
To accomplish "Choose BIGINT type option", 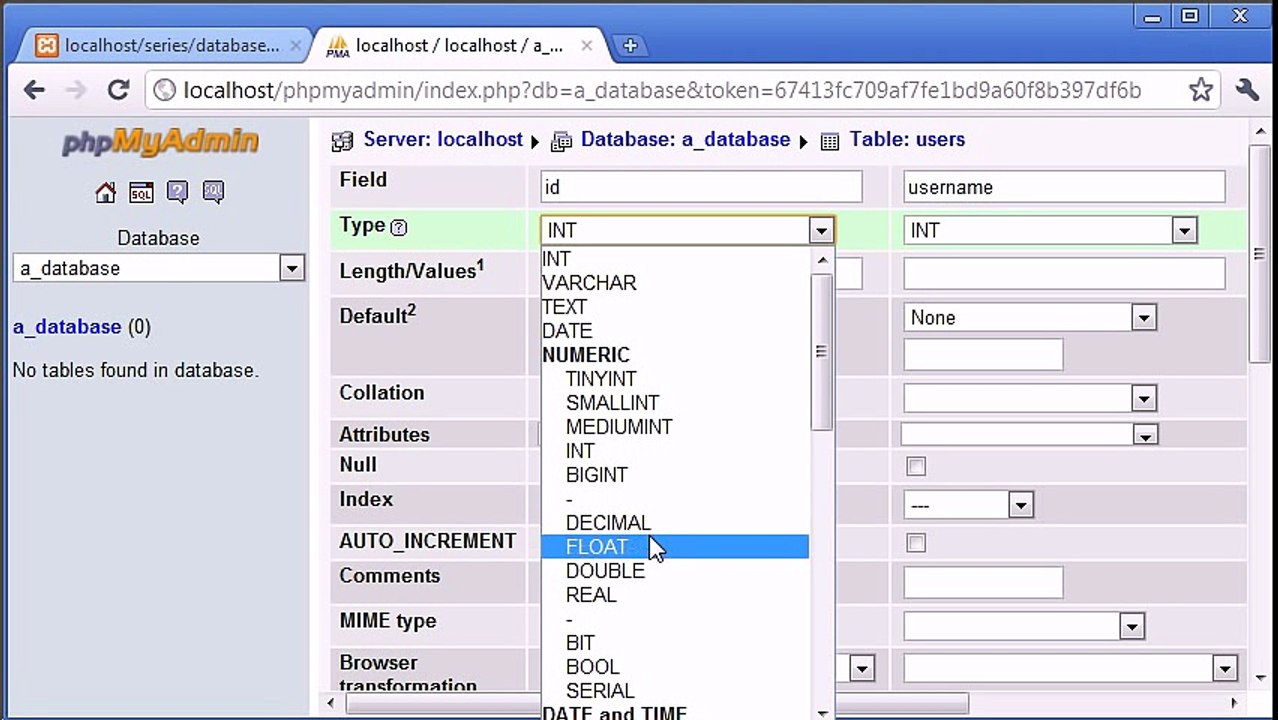I will (x=675, y=475).
